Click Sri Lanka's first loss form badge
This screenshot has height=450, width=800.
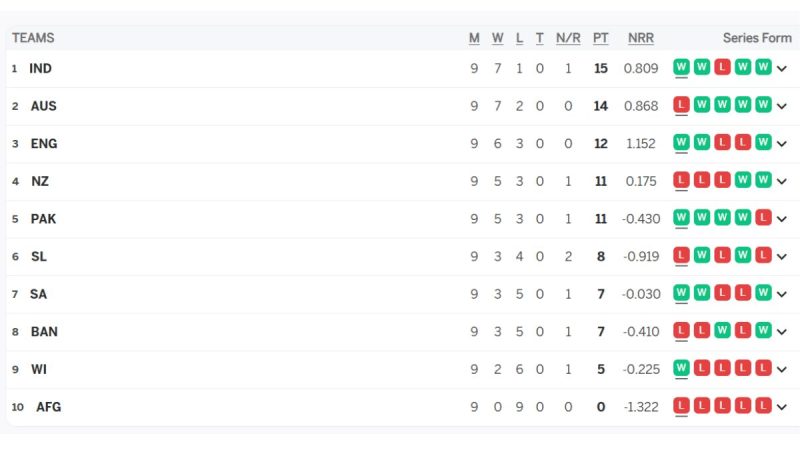click(x=681, y=256)
